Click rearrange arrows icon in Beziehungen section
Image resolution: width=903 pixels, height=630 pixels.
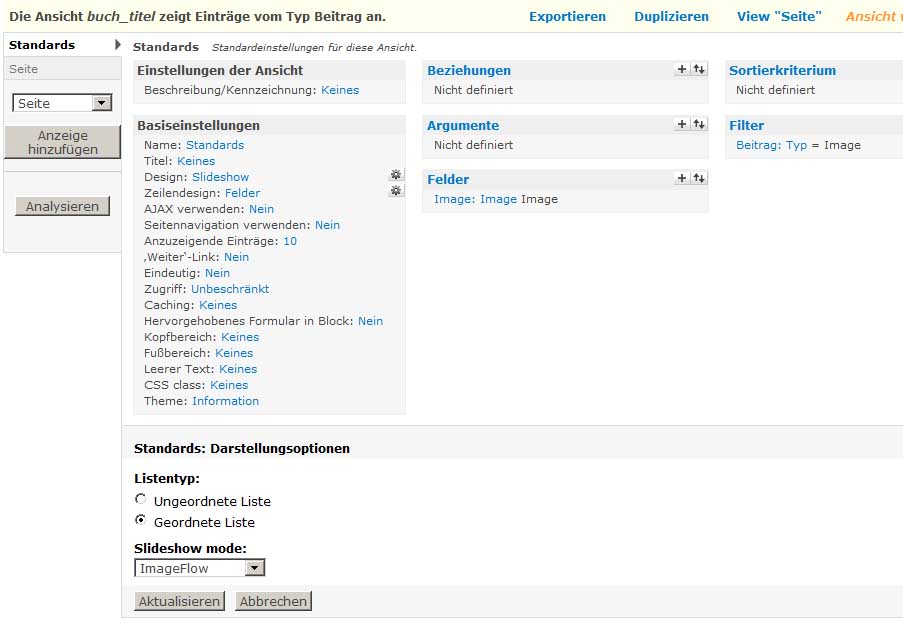point(699,69)
